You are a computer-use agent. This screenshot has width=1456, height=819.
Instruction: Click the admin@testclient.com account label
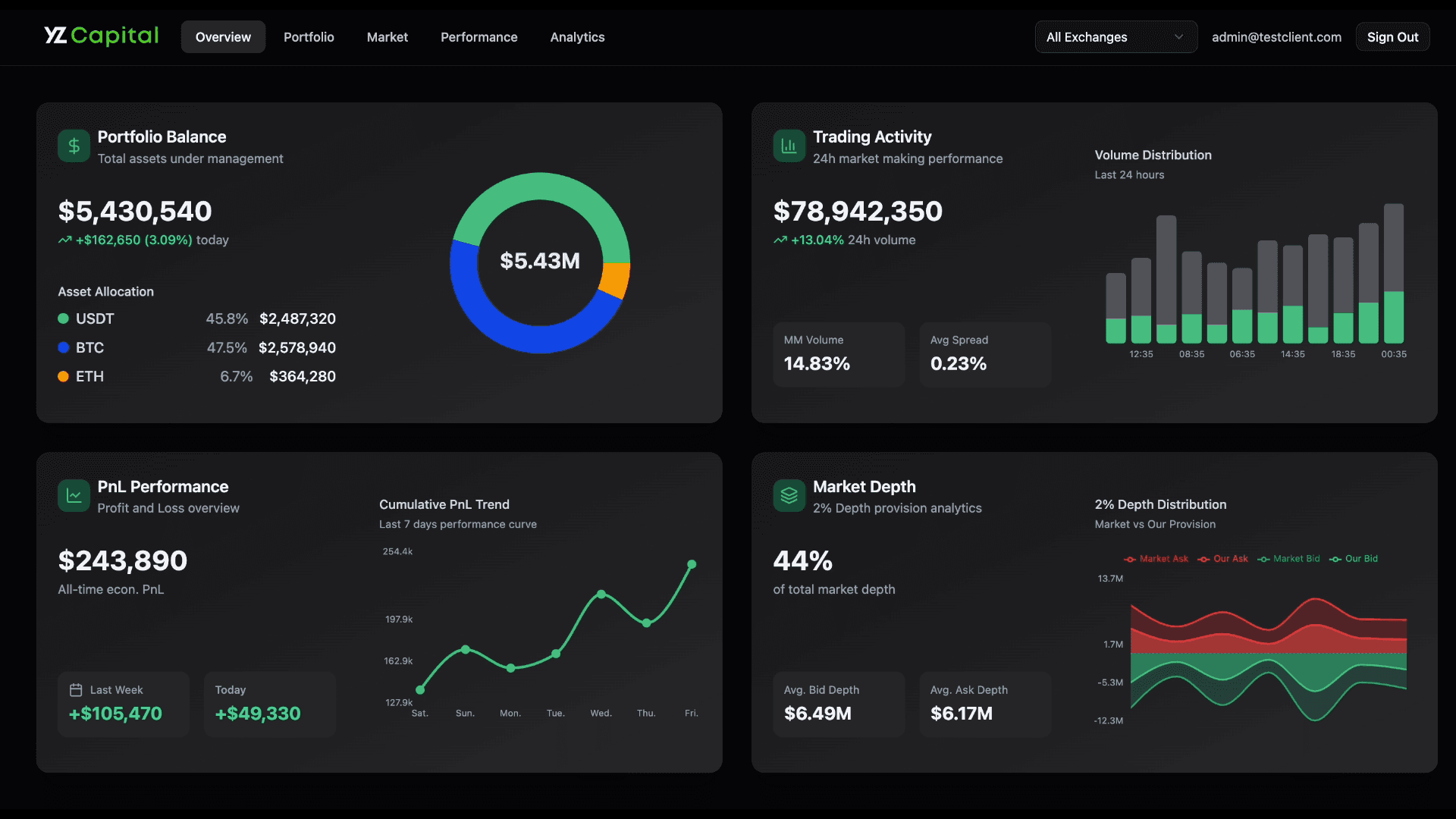click(1276, 36)
